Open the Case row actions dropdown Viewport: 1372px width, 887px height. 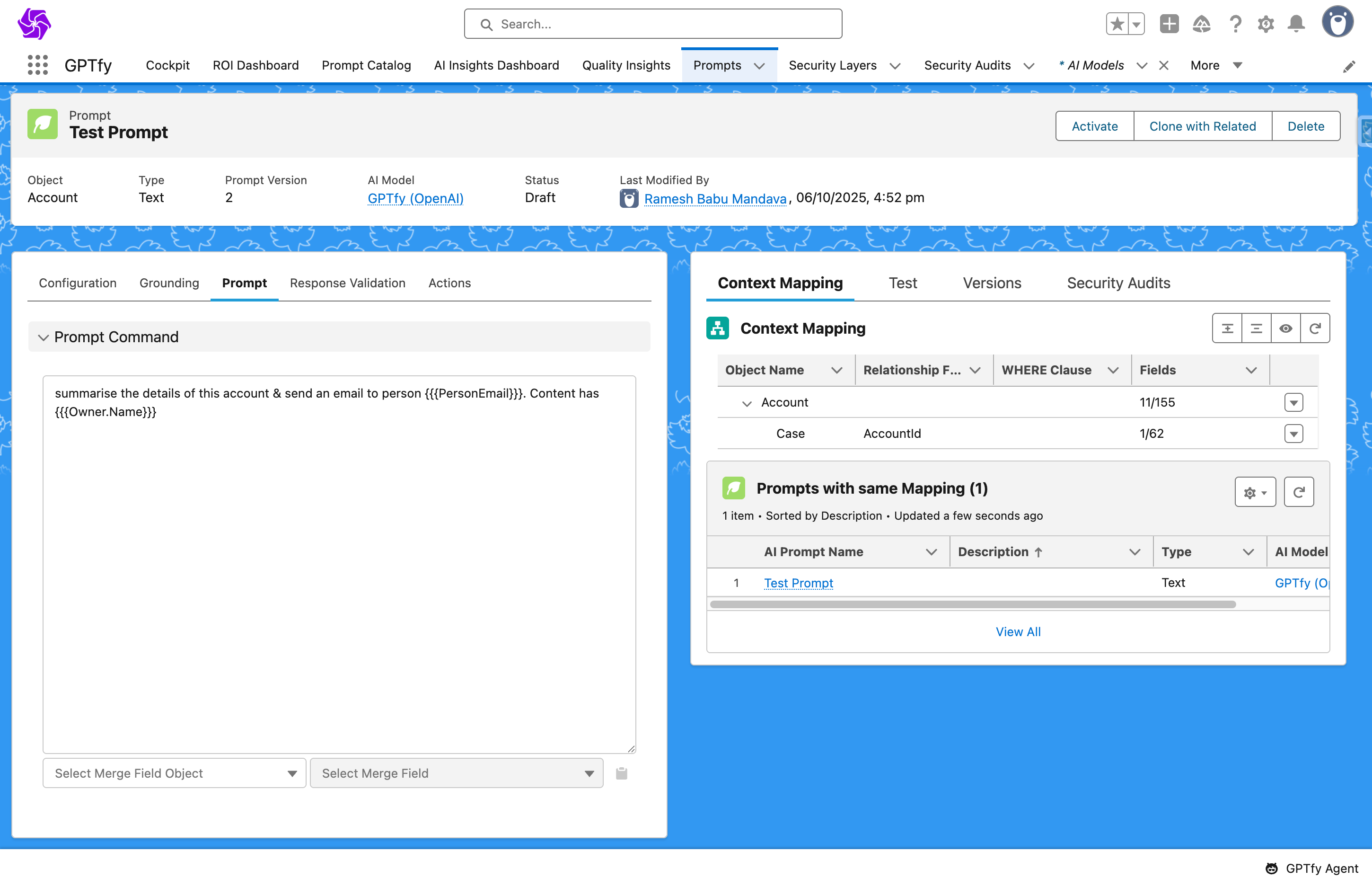1293,434
